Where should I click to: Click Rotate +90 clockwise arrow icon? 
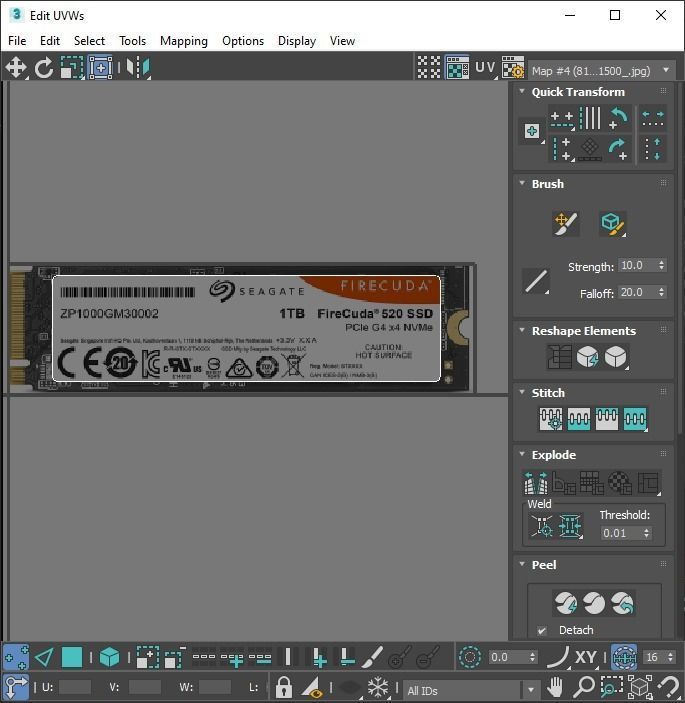619,149
